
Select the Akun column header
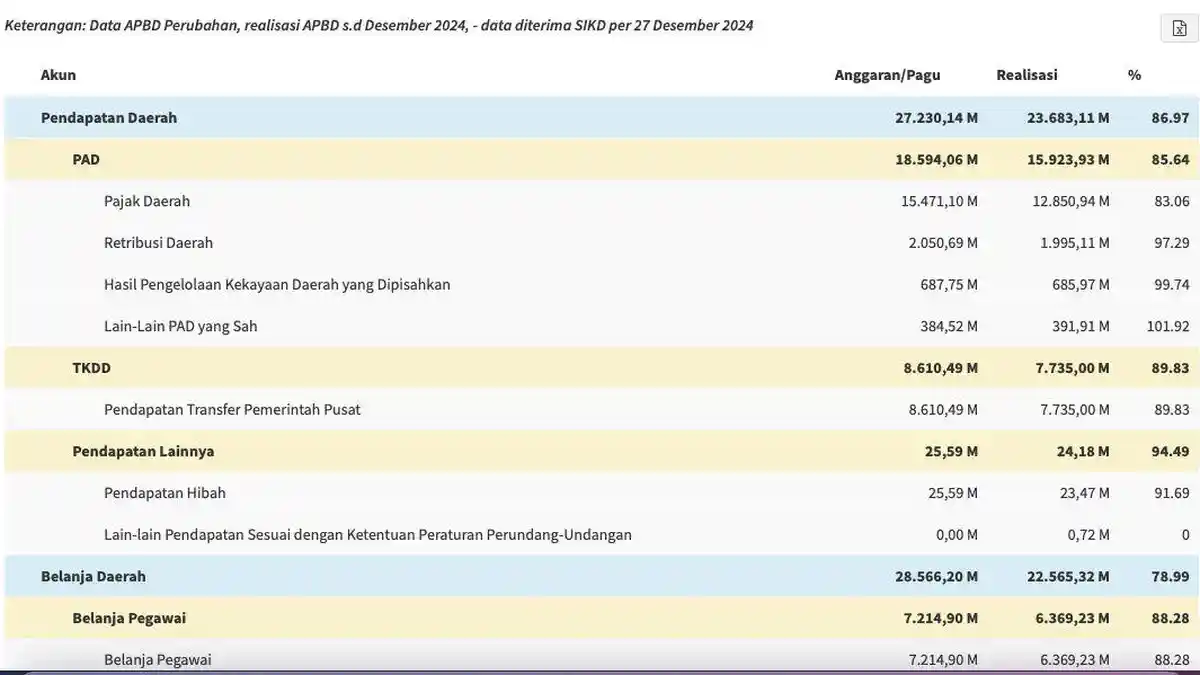coord(58,75)
